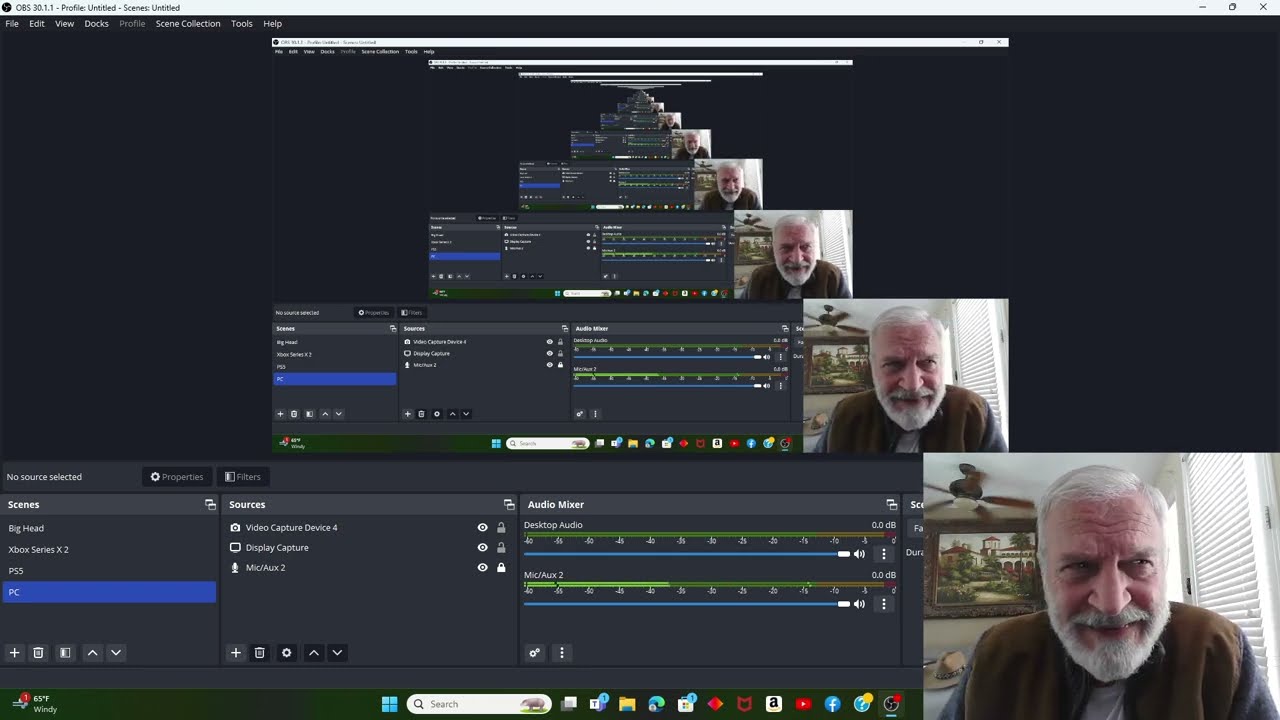
Task: Undock the Scenes panel
Action: pyautogui.click(x=210, y=505)
